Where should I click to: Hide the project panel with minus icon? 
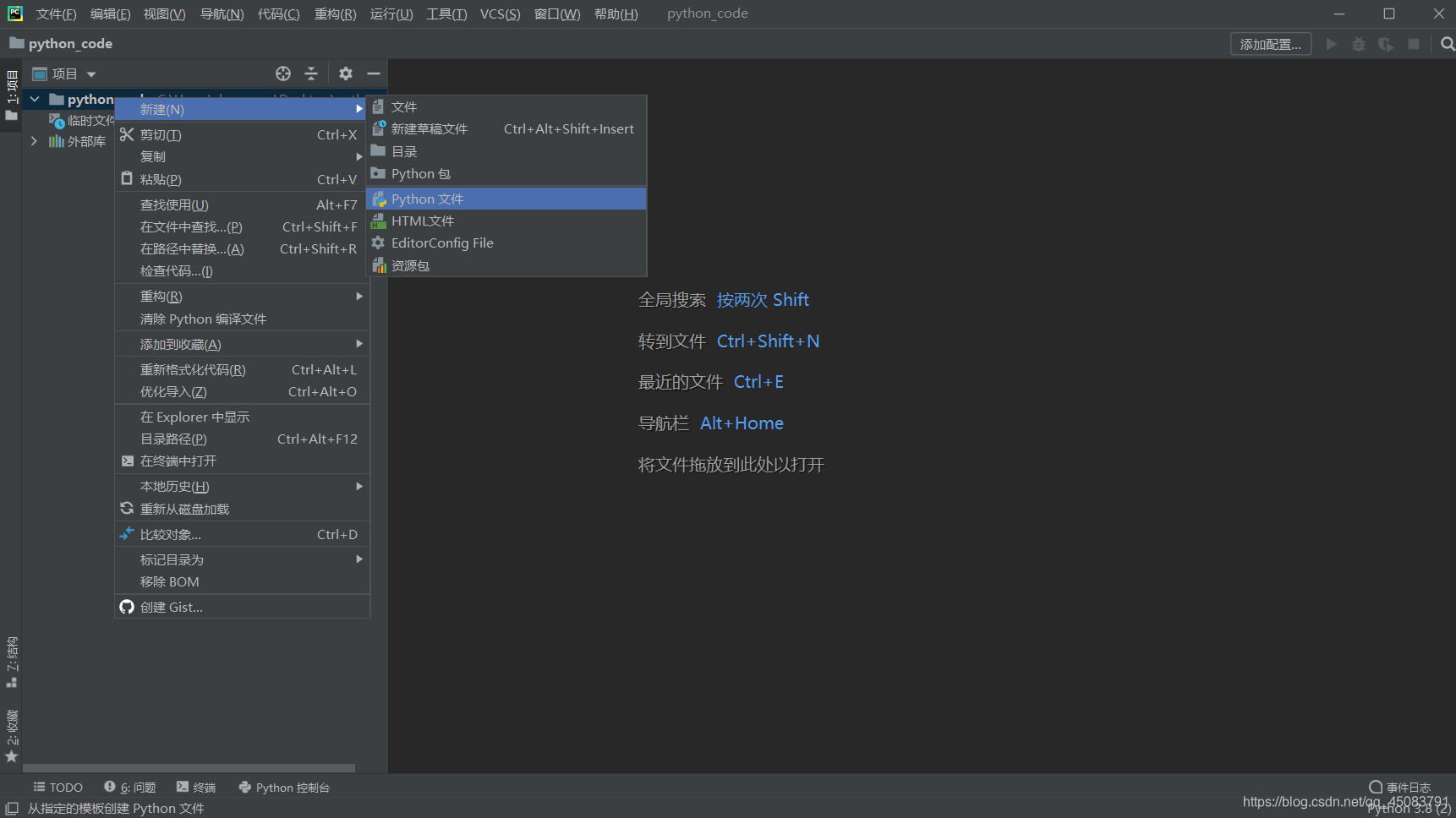374,74
